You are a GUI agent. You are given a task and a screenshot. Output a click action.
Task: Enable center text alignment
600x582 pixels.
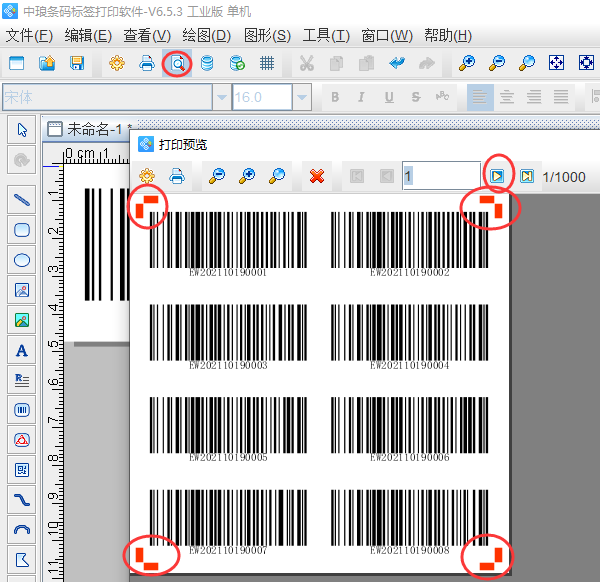pyautogui.click(x=507, y=97)
